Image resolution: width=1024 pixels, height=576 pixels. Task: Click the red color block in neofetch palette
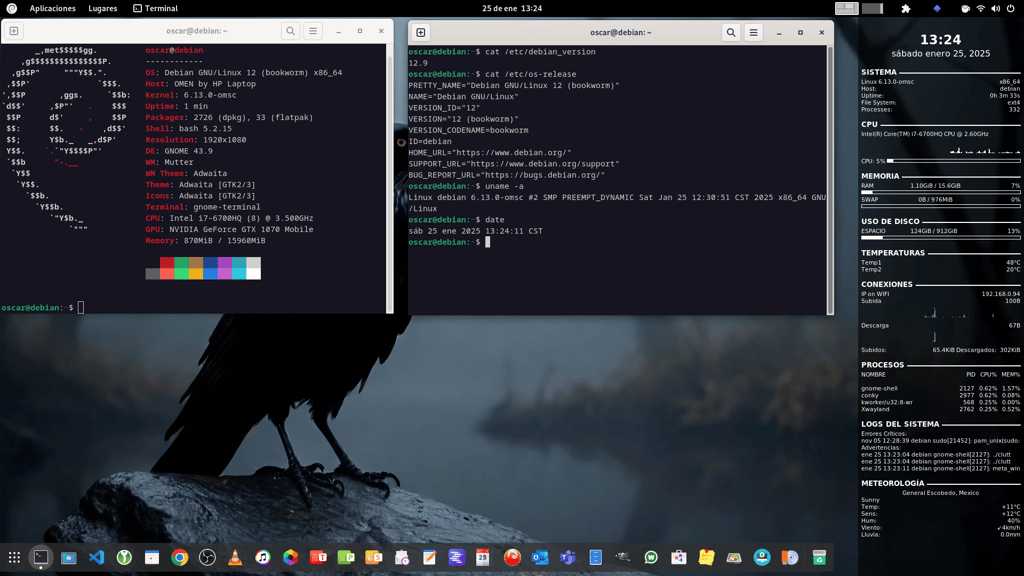(167, 263)
